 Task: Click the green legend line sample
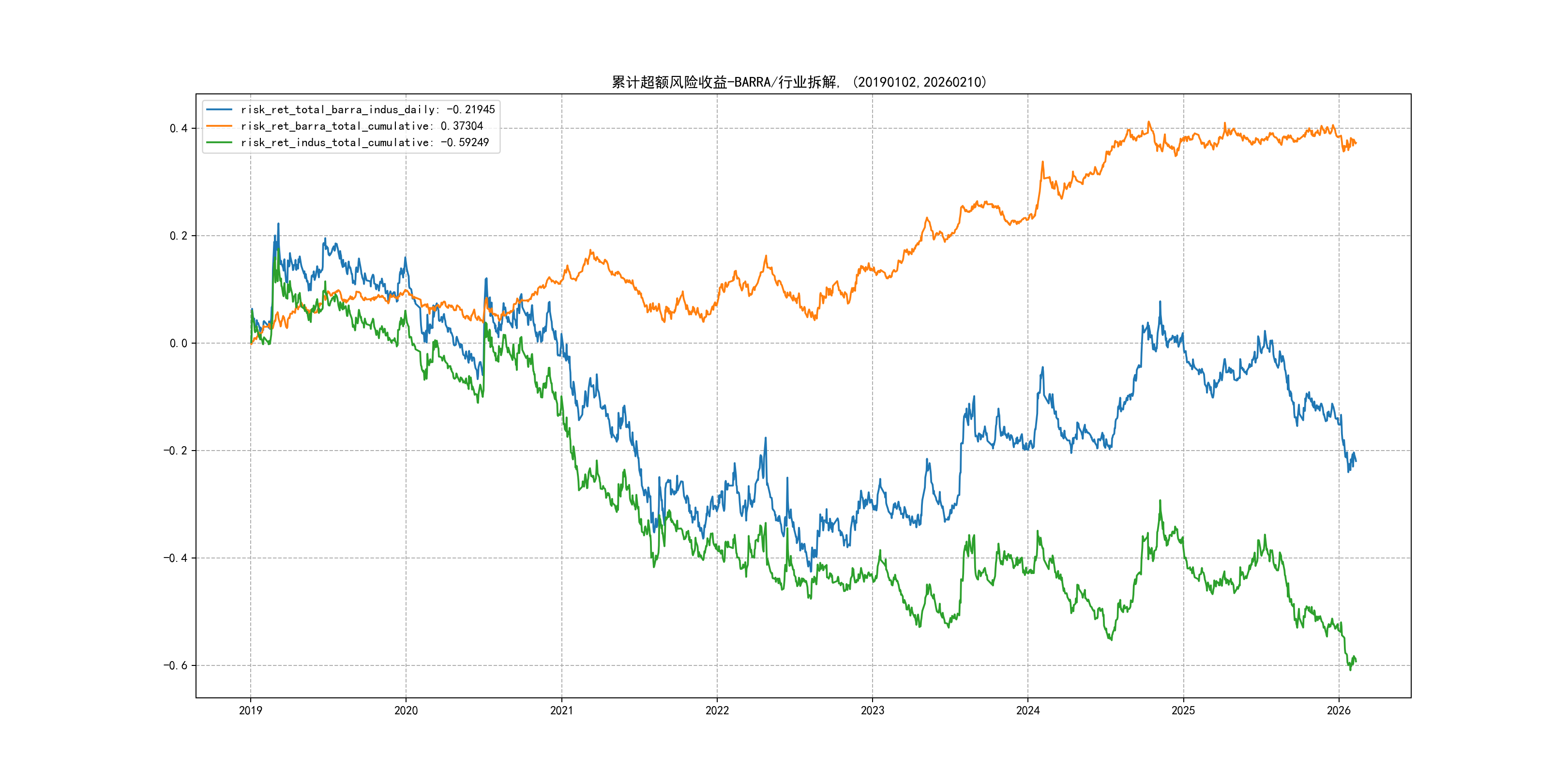click(x=219, y=142)
